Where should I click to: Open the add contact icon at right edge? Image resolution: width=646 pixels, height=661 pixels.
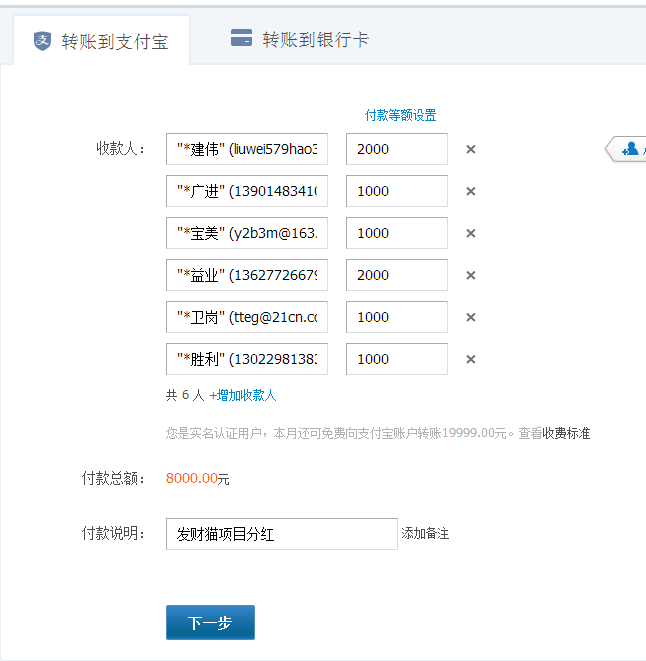tap(630, 150)
